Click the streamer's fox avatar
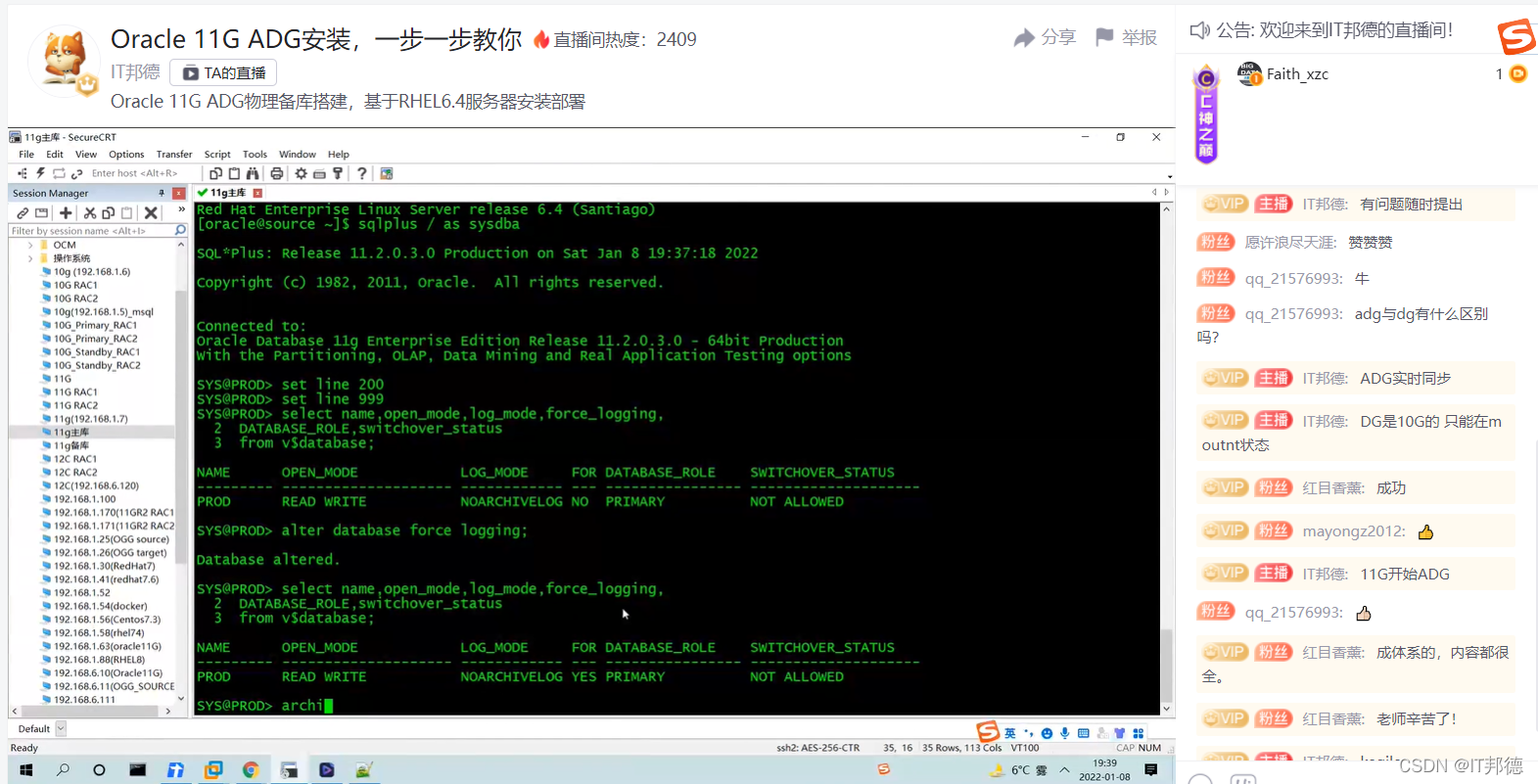 click(x=65, y=61)
